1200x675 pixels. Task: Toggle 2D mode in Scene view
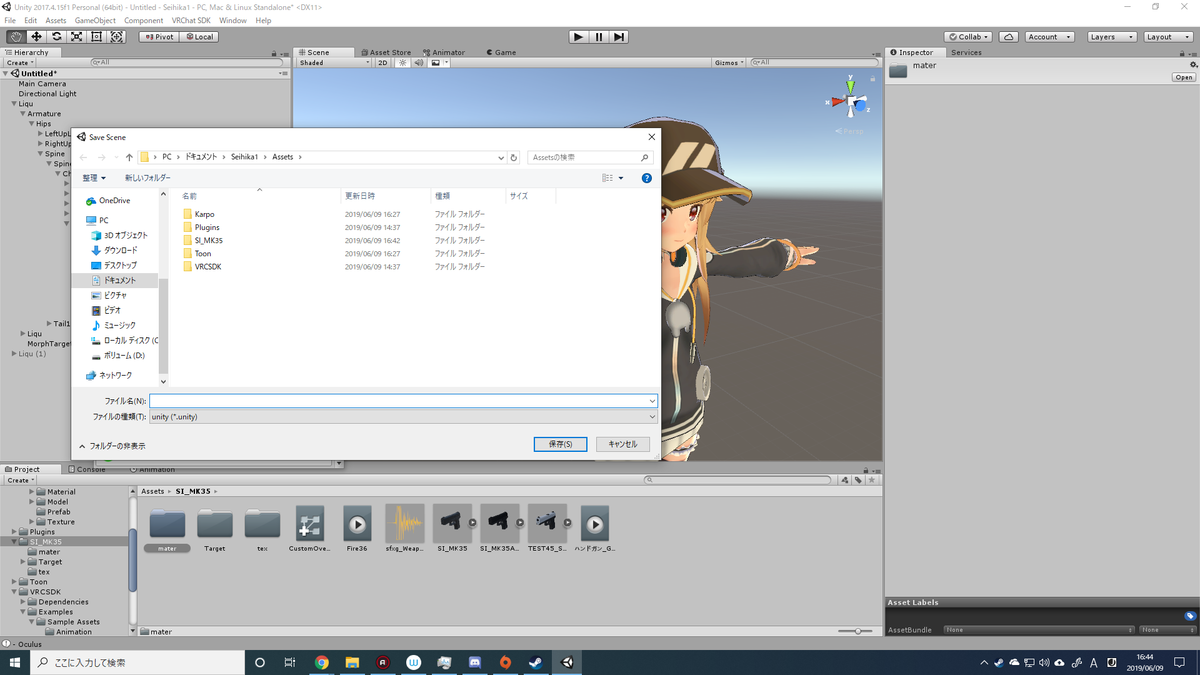click(382, 63)
